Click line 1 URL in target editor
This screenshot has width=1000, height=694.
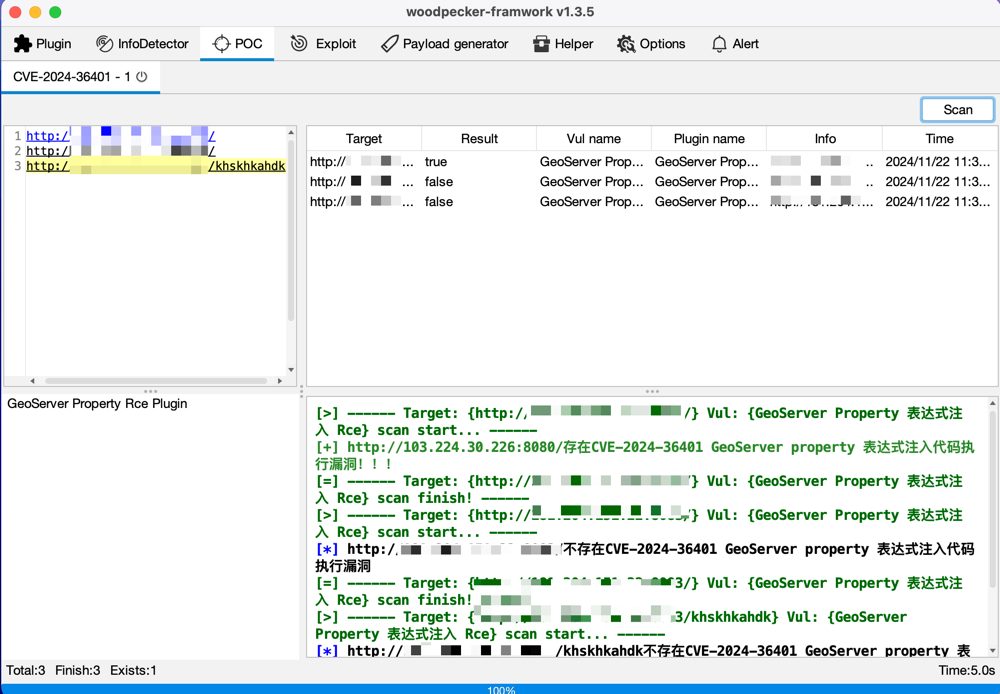click(x=121, y=135)
